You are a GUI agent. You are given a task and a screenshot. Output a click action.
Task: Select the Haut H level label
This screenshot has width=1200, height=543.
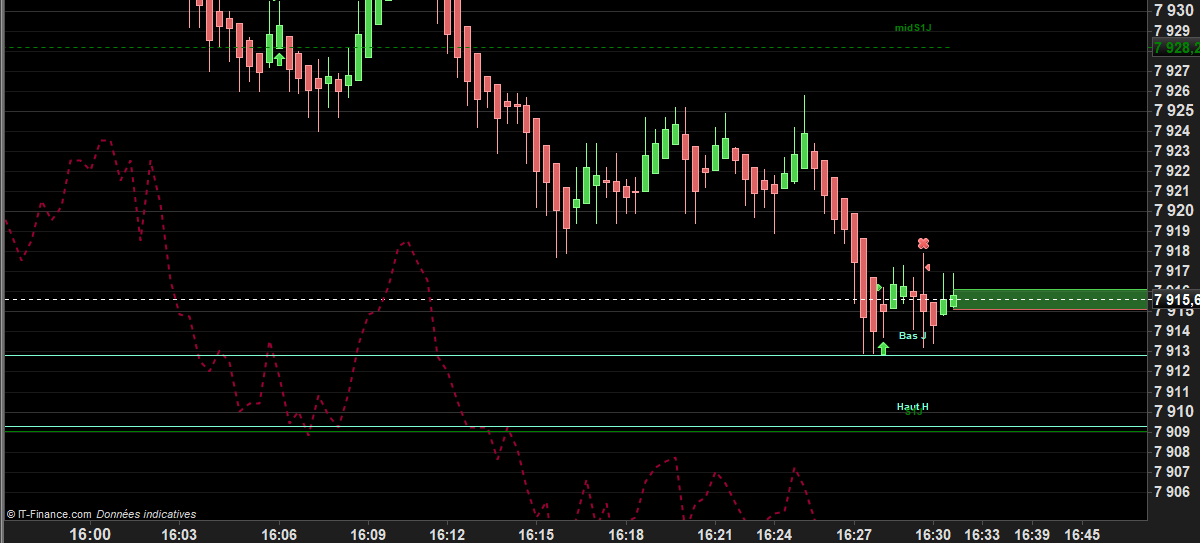pos(912,407)
